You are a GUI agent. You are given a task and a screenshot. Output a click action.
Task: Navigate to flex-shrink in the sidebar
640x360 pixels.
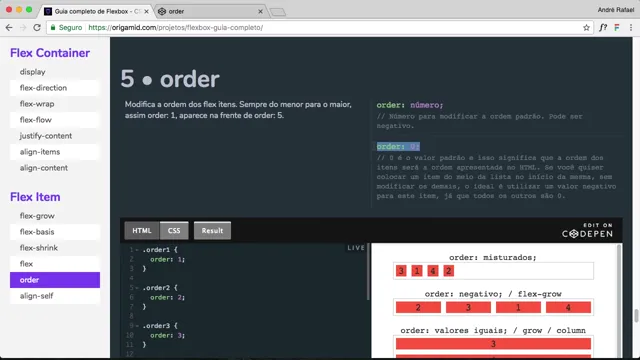click(55, 248)
